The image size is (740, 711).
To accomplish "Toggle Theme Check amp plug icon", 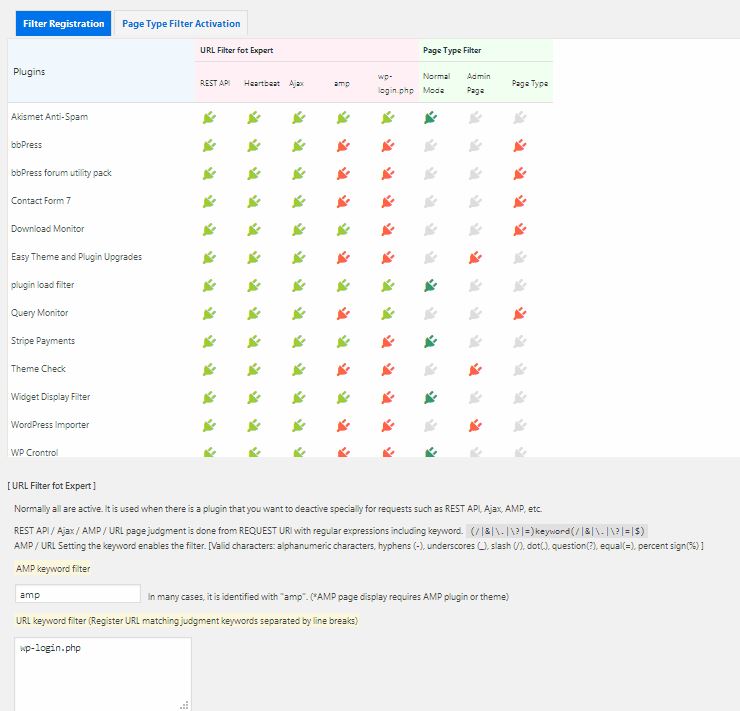I will pyautogui.click(x=343, y=369).
